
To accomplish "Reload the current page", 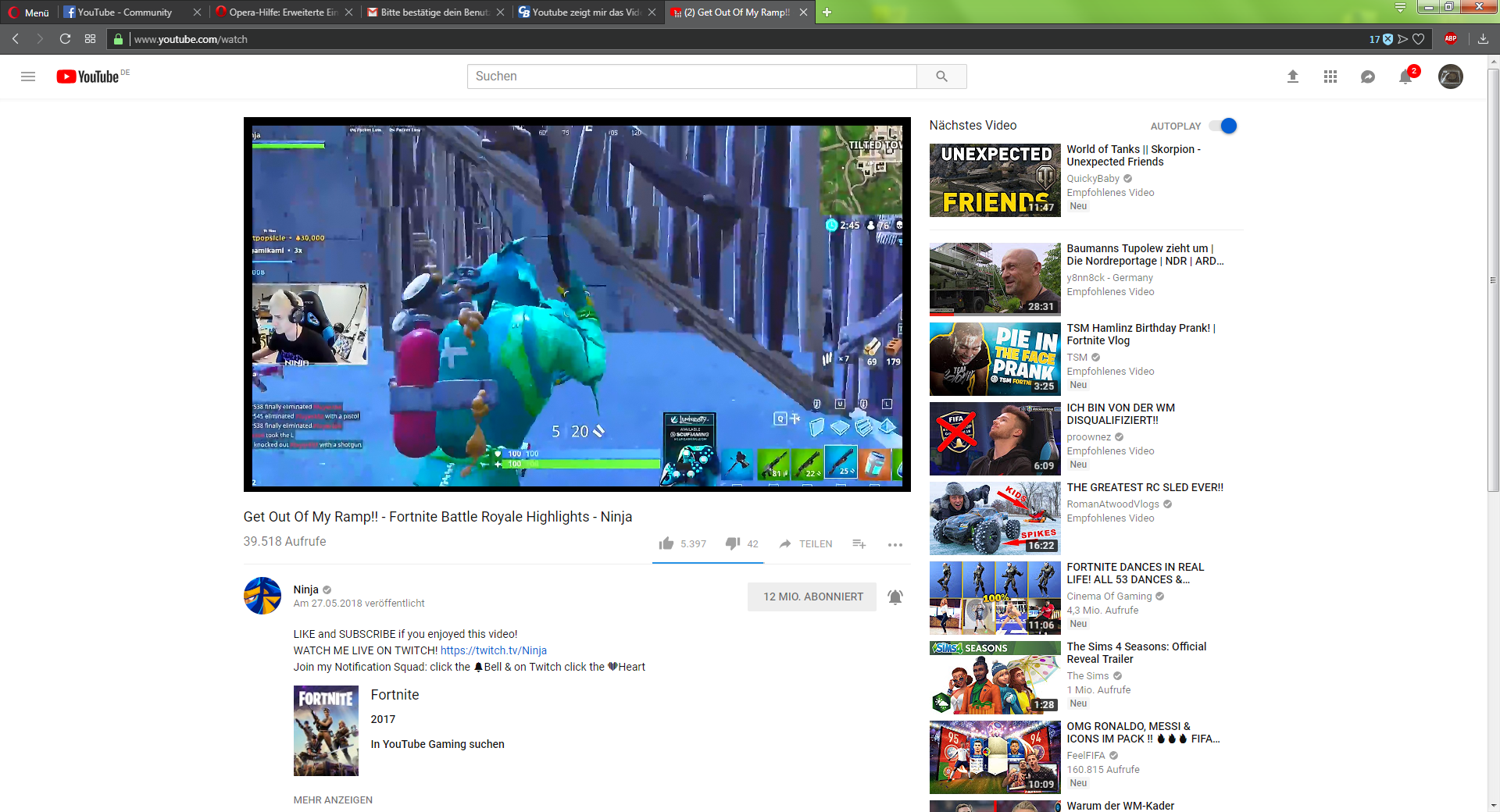I will pos(65,38).
